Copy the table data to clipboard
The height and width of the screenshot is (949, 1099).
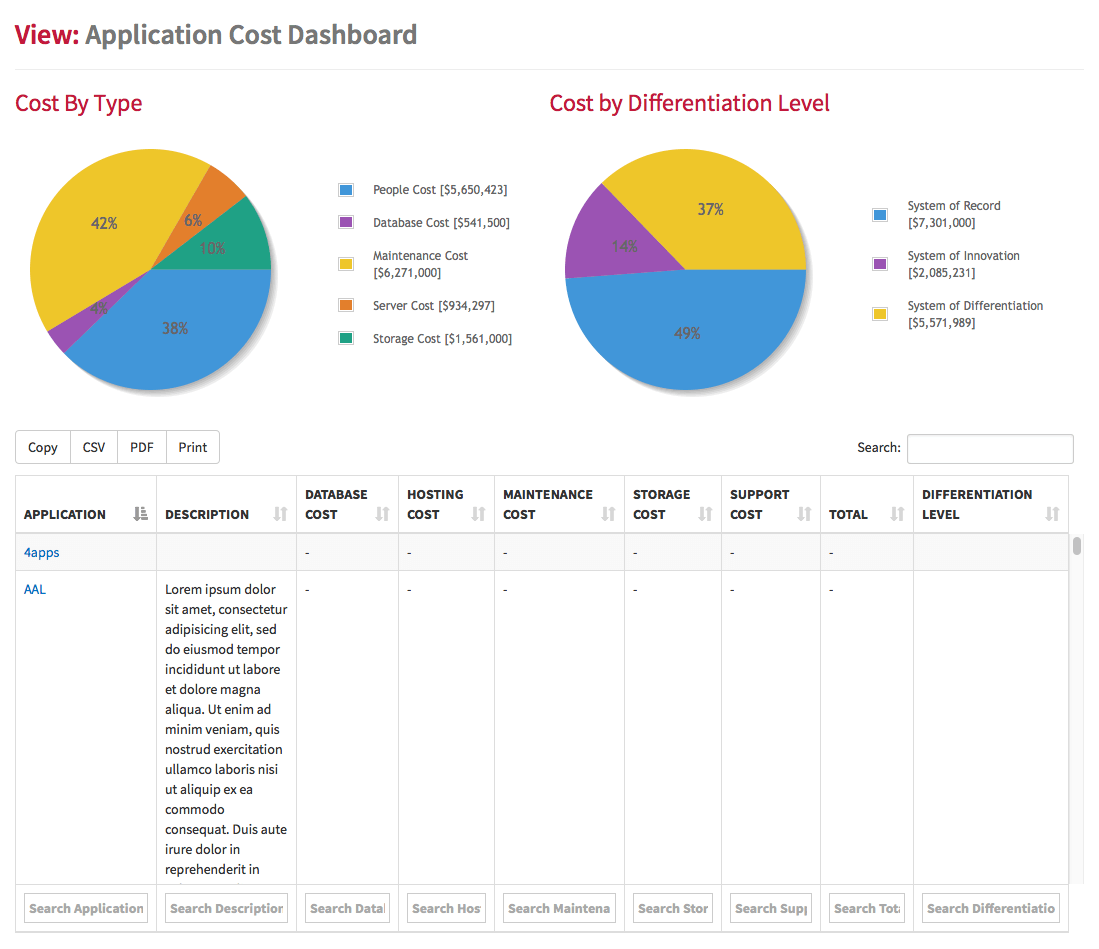point(42,447)
